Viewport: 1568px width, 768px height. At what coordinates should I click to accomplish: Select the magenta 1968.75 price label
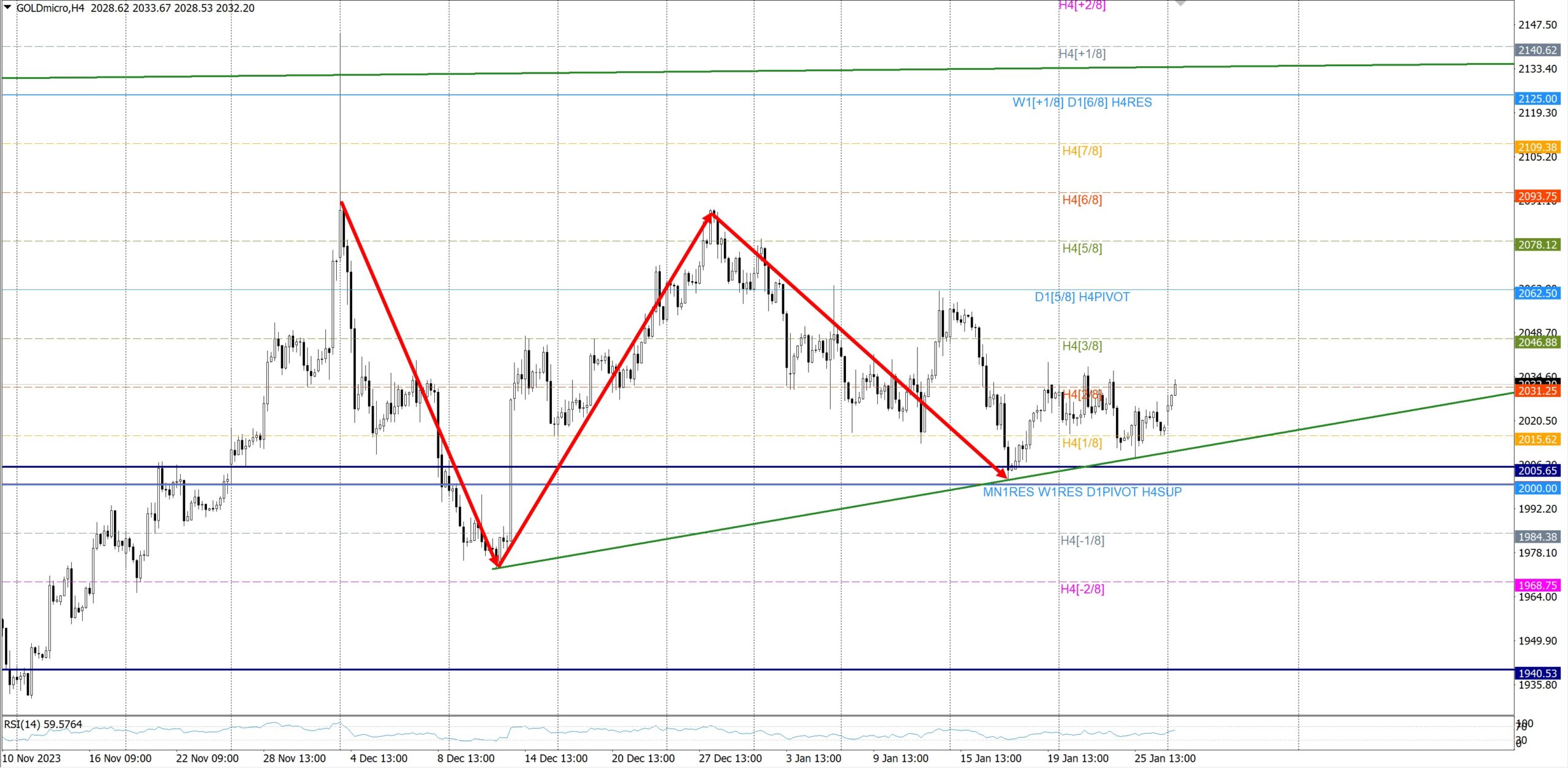point(1537,585)
